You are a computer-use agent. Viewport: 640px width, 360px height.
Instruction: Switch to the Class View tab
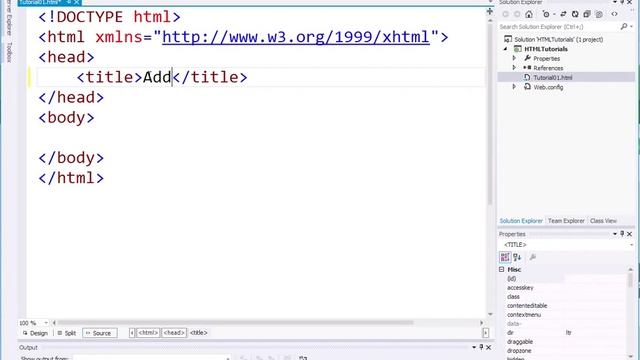[x=603, y=221]
